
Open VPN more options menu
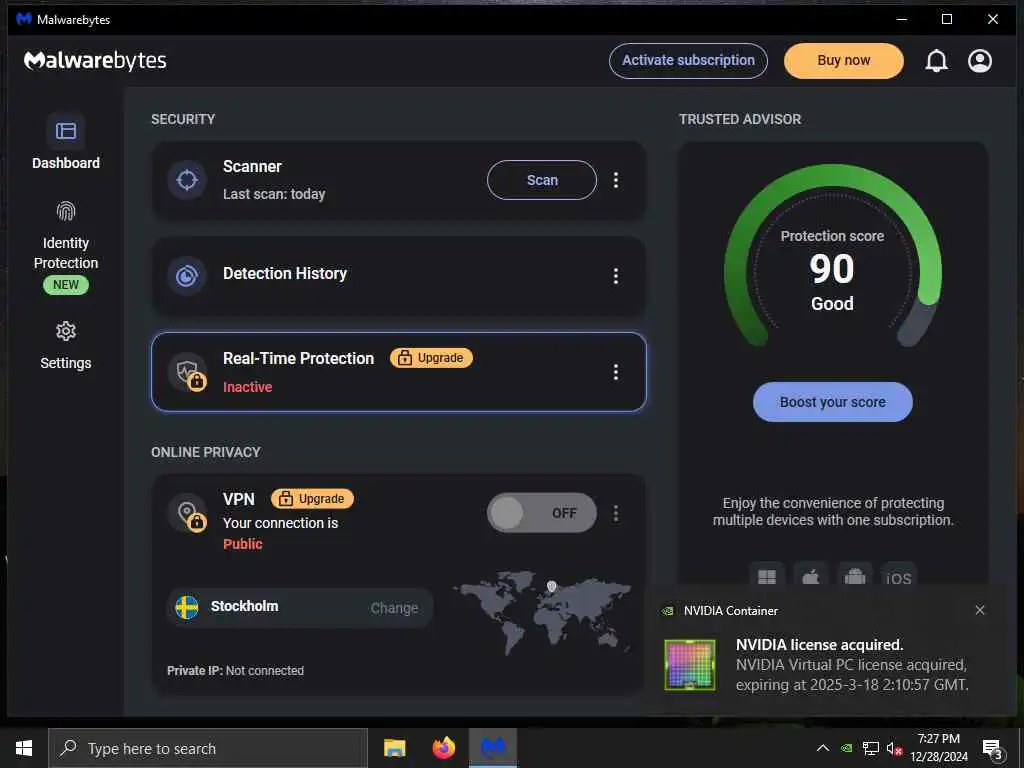(615, 513)
